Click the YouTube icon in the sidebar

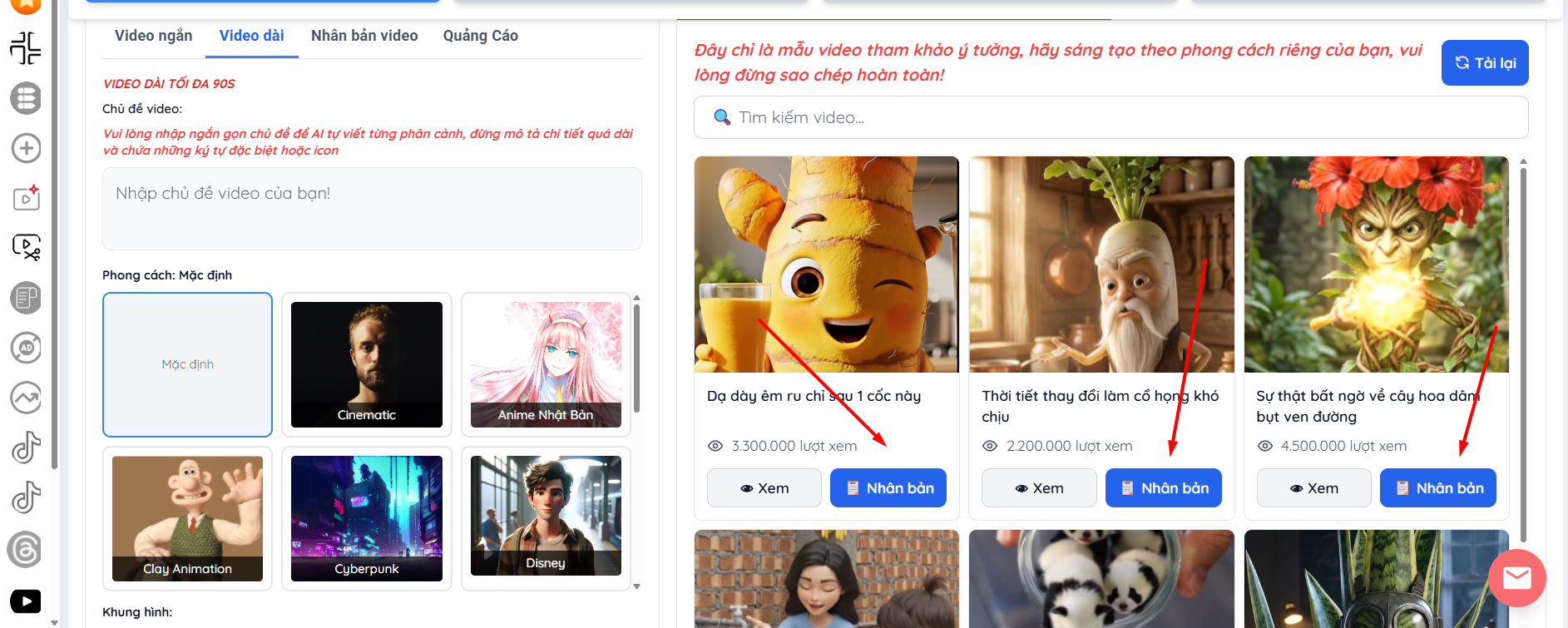26,601
